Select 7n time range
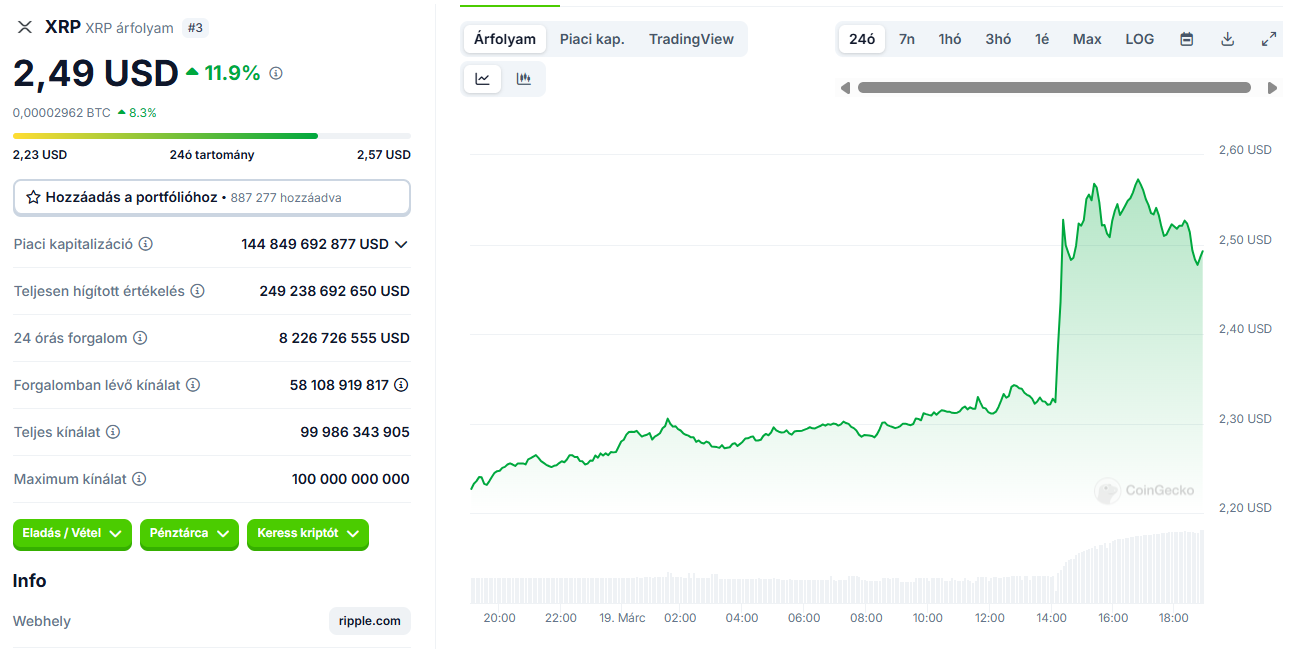Viewport: 1290px width, 653px height. pos(907,39)
